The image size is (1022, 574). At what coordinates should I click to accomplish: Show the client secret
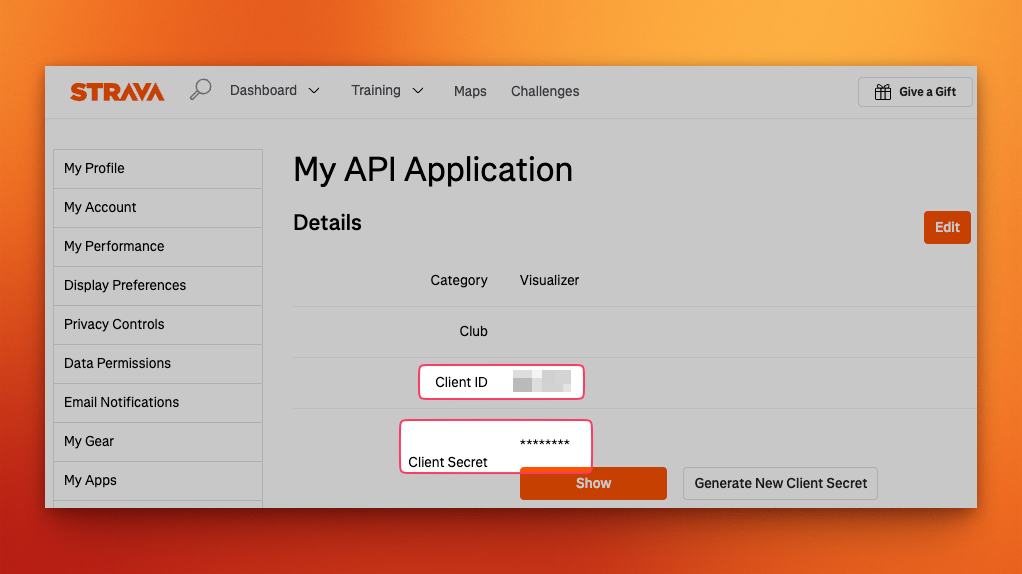593,483
